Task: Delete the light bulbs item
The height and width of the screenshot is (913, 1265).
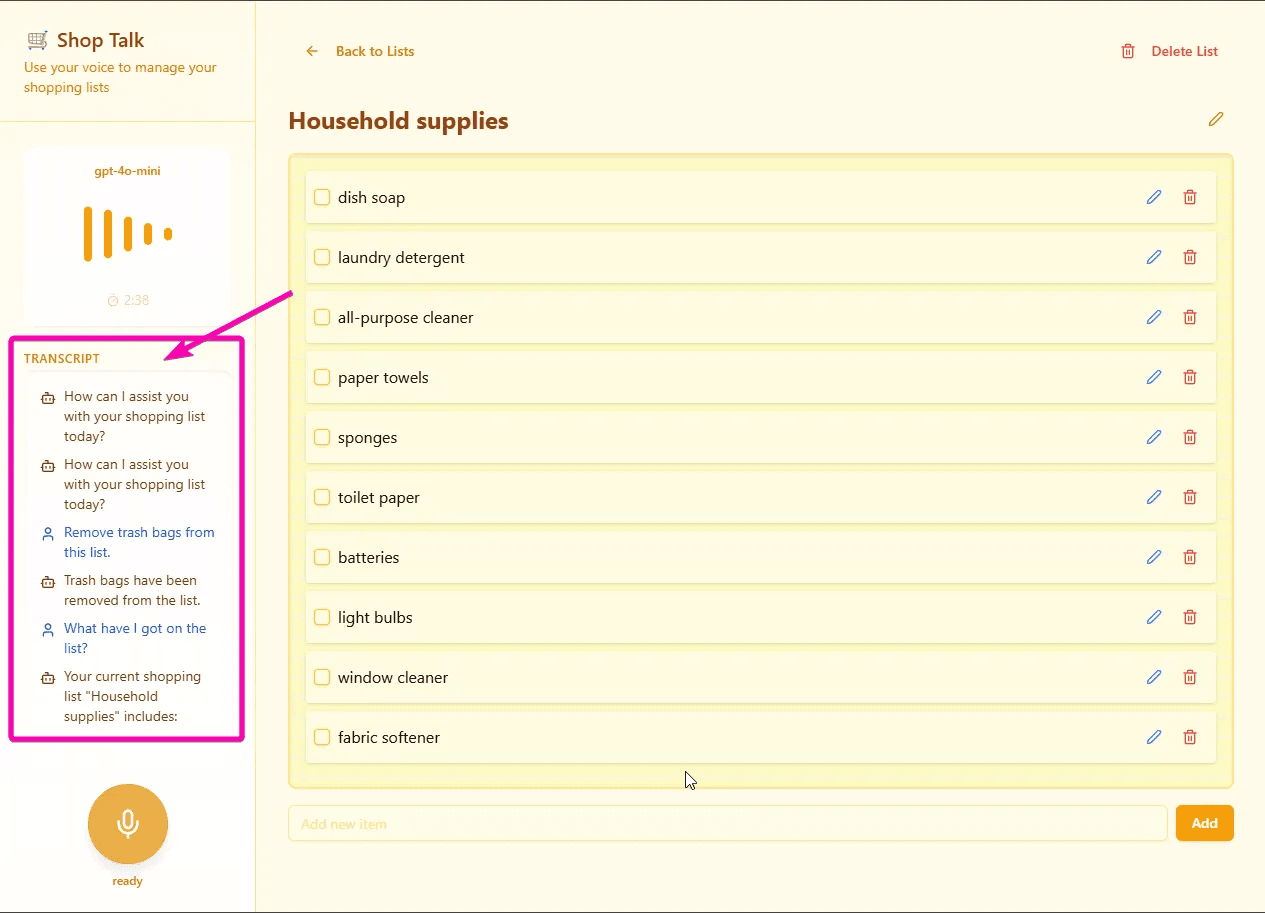Action: (1190, 617)
